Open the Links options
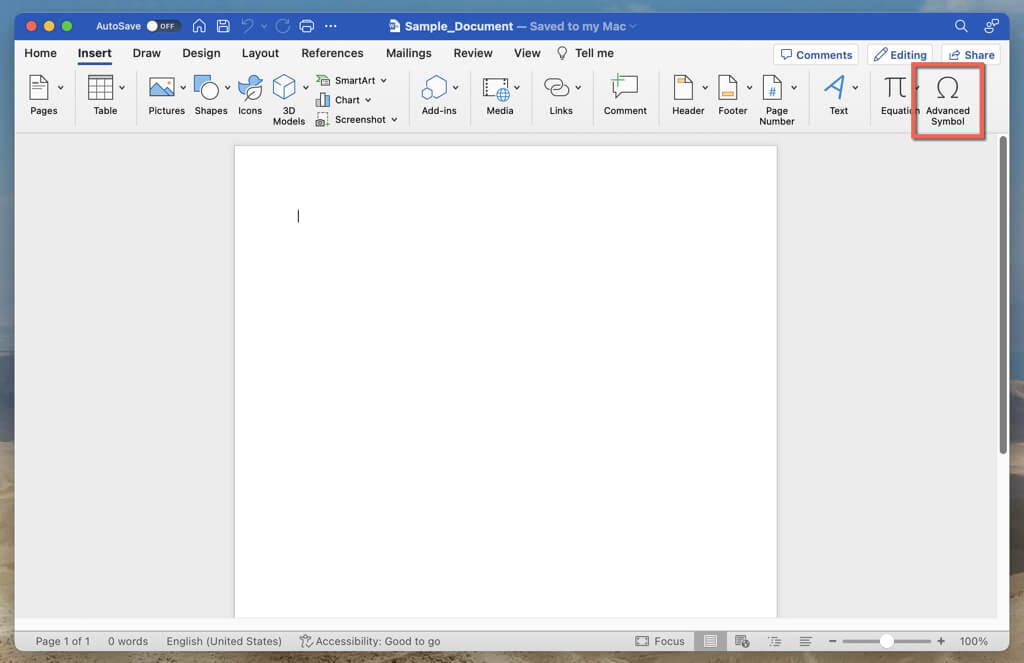 [x=561, y=95]
